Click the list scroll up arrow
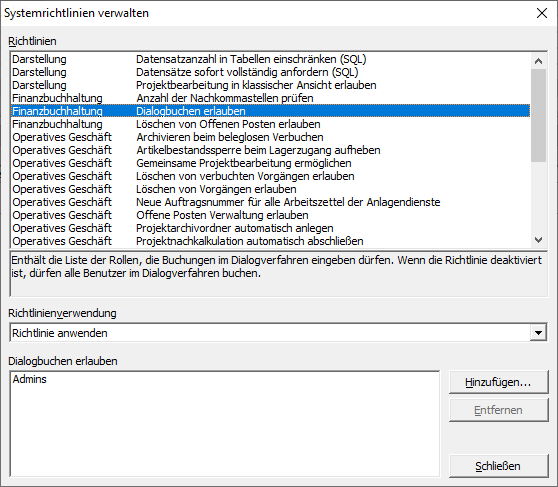This screenshot has width=558, height=487. click(x=538, y=61)
